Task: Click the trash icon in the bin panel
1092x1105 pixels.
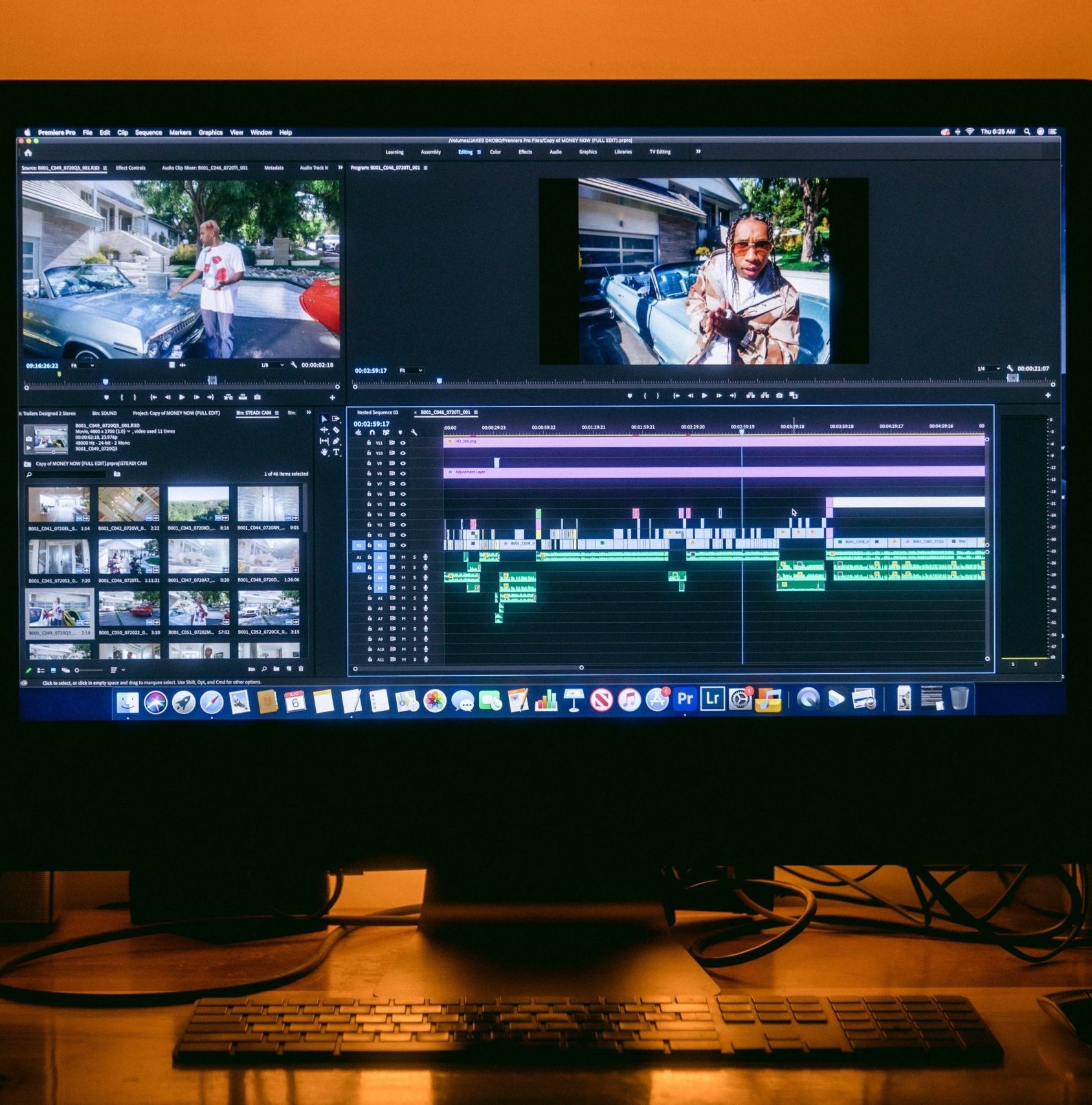Action: pos(301,669)
